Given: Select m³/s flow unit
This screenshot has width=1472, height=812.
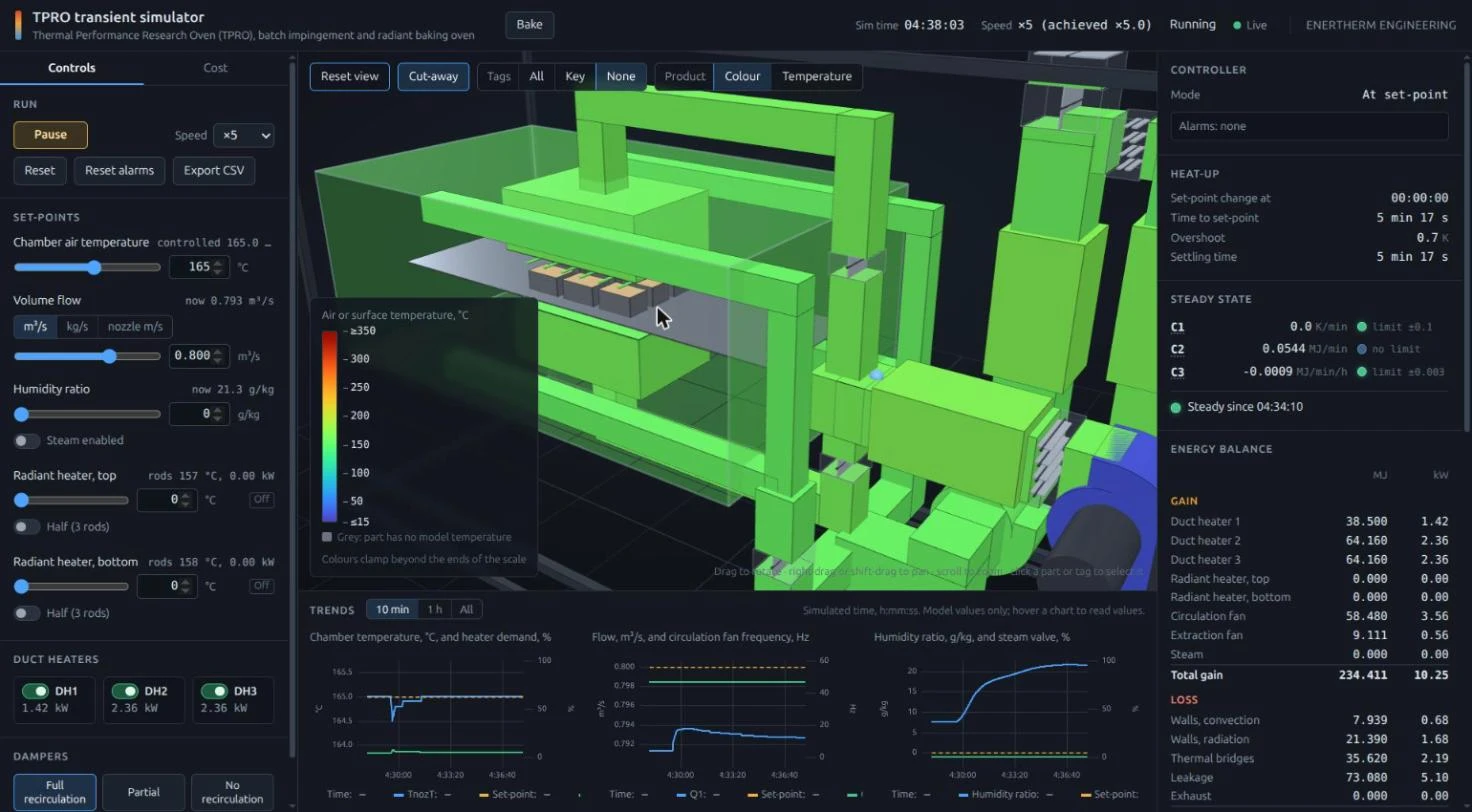Looking at the screenshot, I should [x=35, y=327].
